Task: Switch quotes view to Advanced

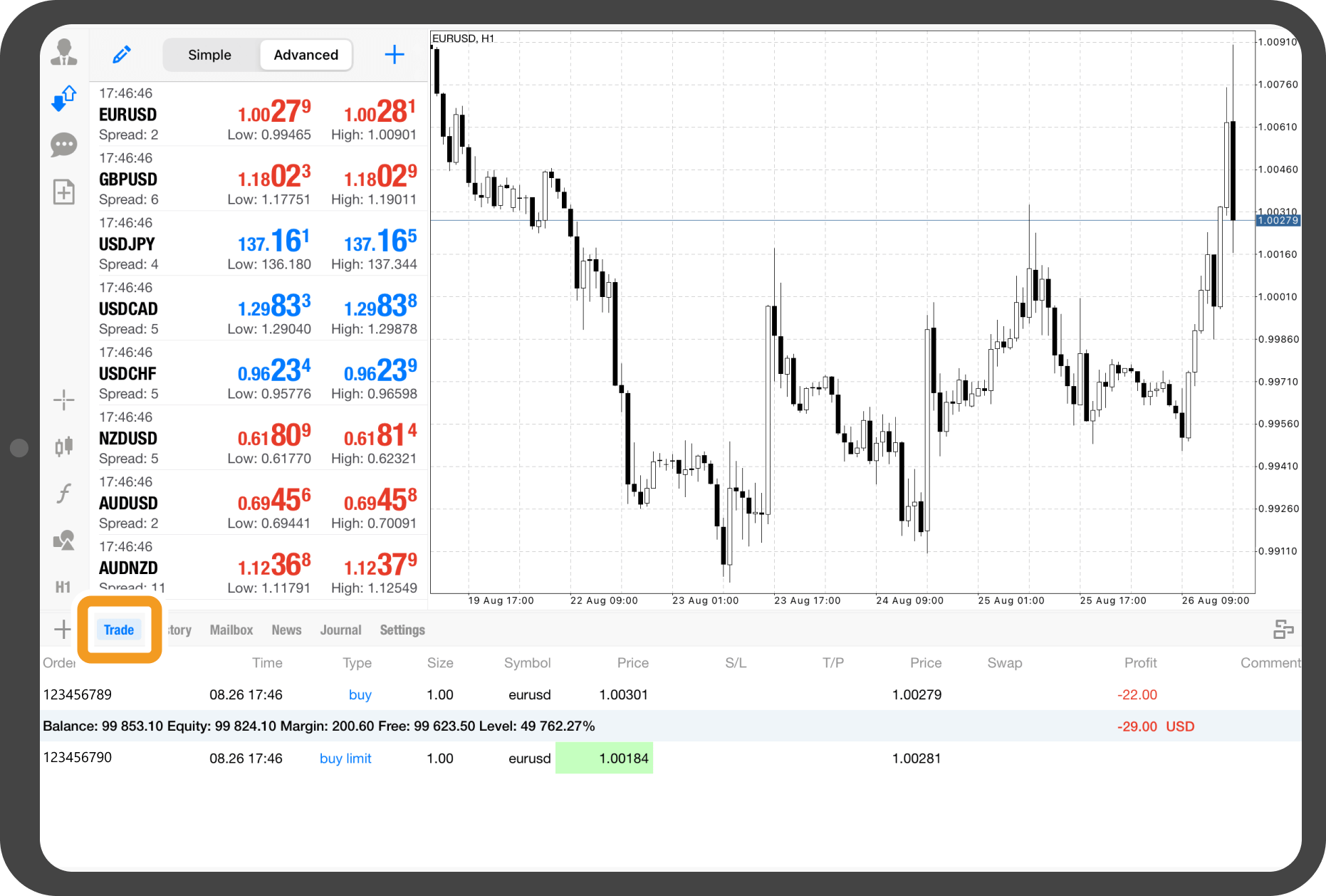Action: point(306,55)
